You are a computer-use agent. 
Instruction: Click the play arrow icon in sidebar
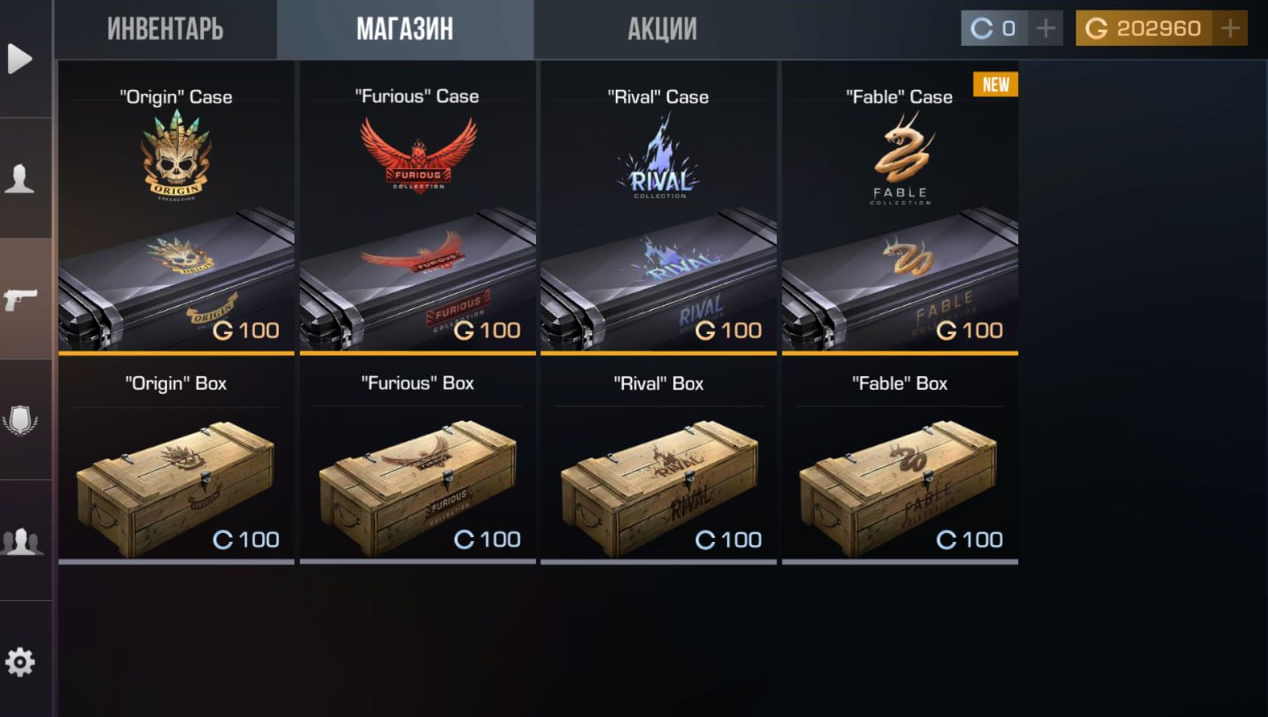pyautogui.click(x=21, y=59)
